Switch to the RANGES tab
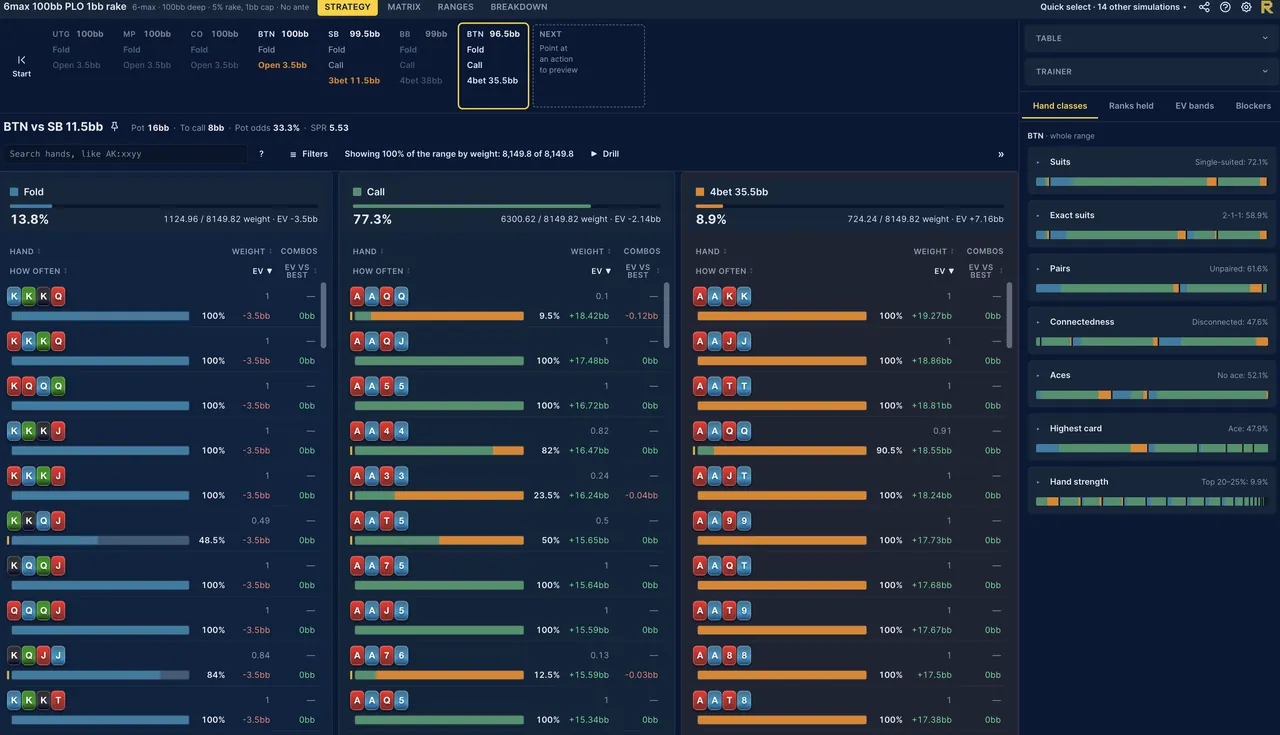Viewport: 1280px width, 735px height. 455,7
